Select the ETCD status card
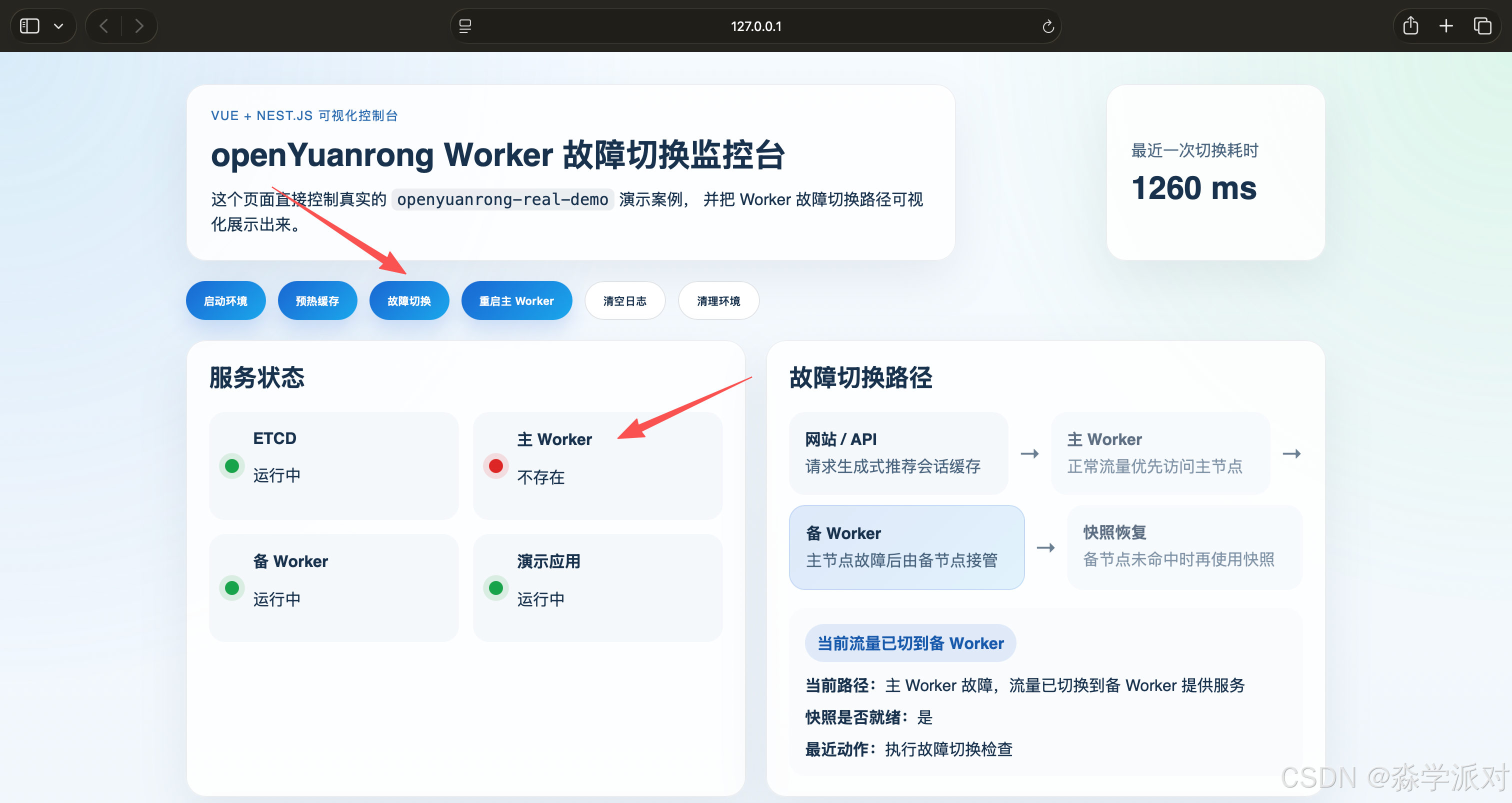This screenshot has width=1512, height=803. coord(333,465)
